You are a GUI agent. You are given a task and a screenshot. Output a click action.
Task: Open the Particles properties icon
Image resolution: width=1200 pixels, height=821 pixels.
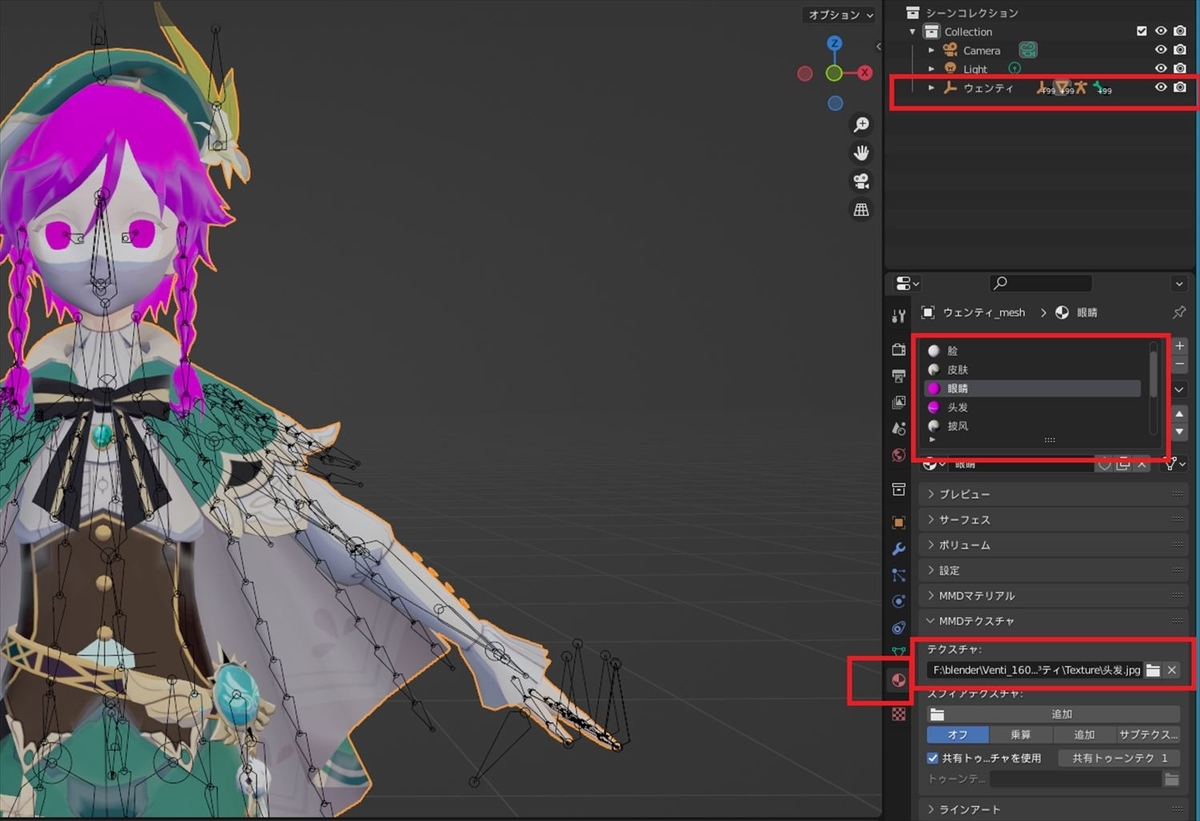898,575
